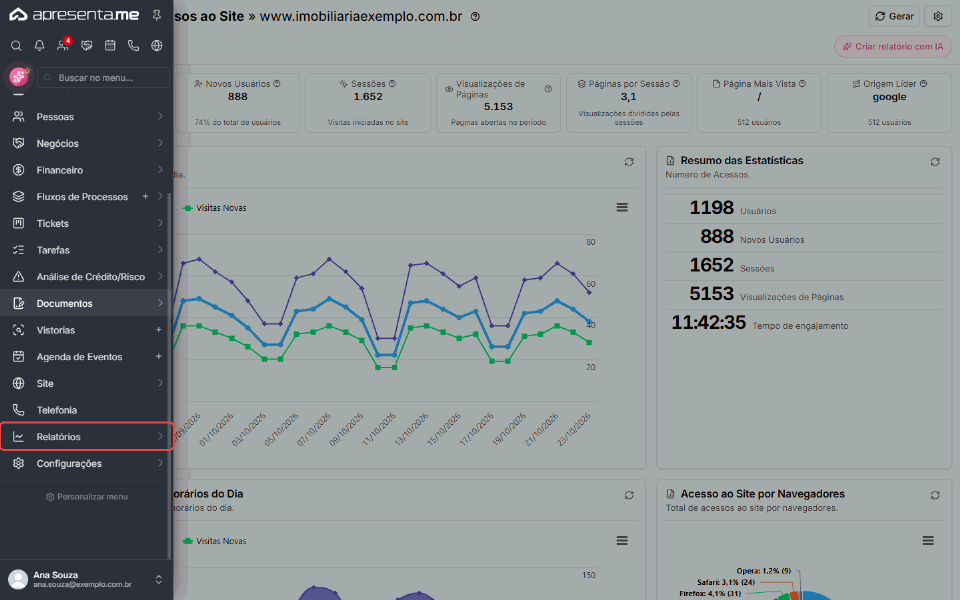Open the Navegadores chart hamburger menu

pyautogui.click(x=928, y=541)
